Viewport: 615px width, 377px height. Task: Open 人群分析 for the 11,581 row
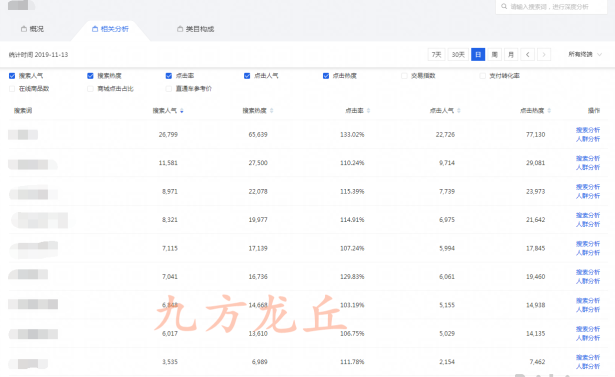[588, 167]
